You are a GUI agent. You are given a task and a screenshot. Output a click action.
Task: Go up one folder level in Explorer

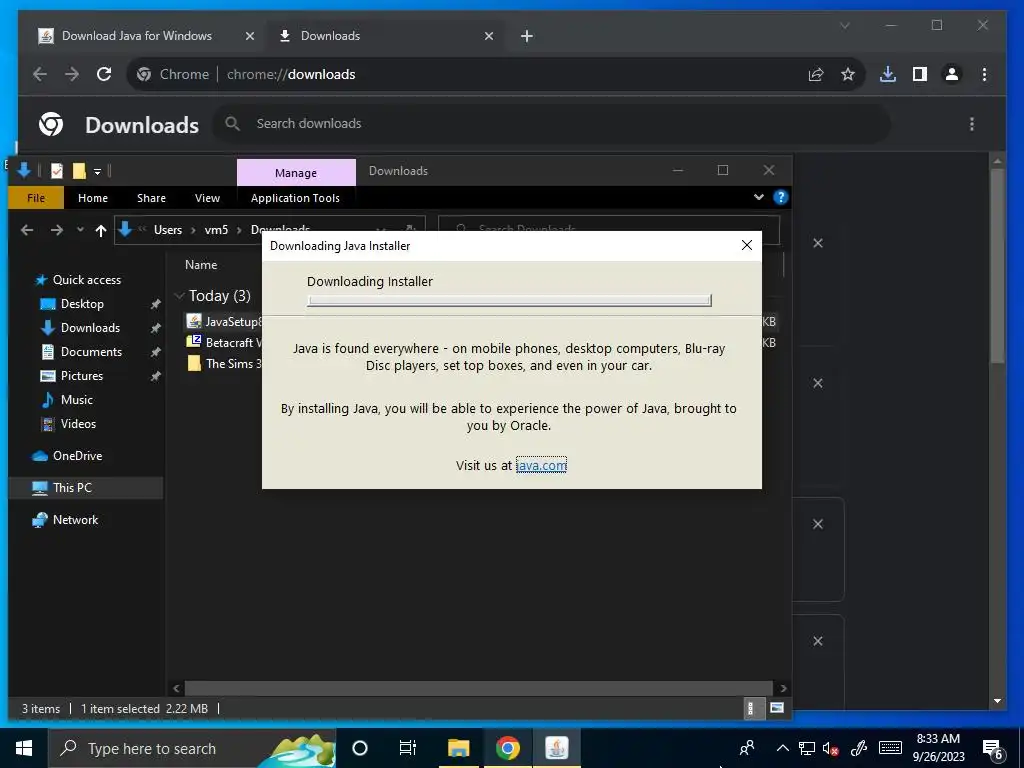tap(101, 230)
